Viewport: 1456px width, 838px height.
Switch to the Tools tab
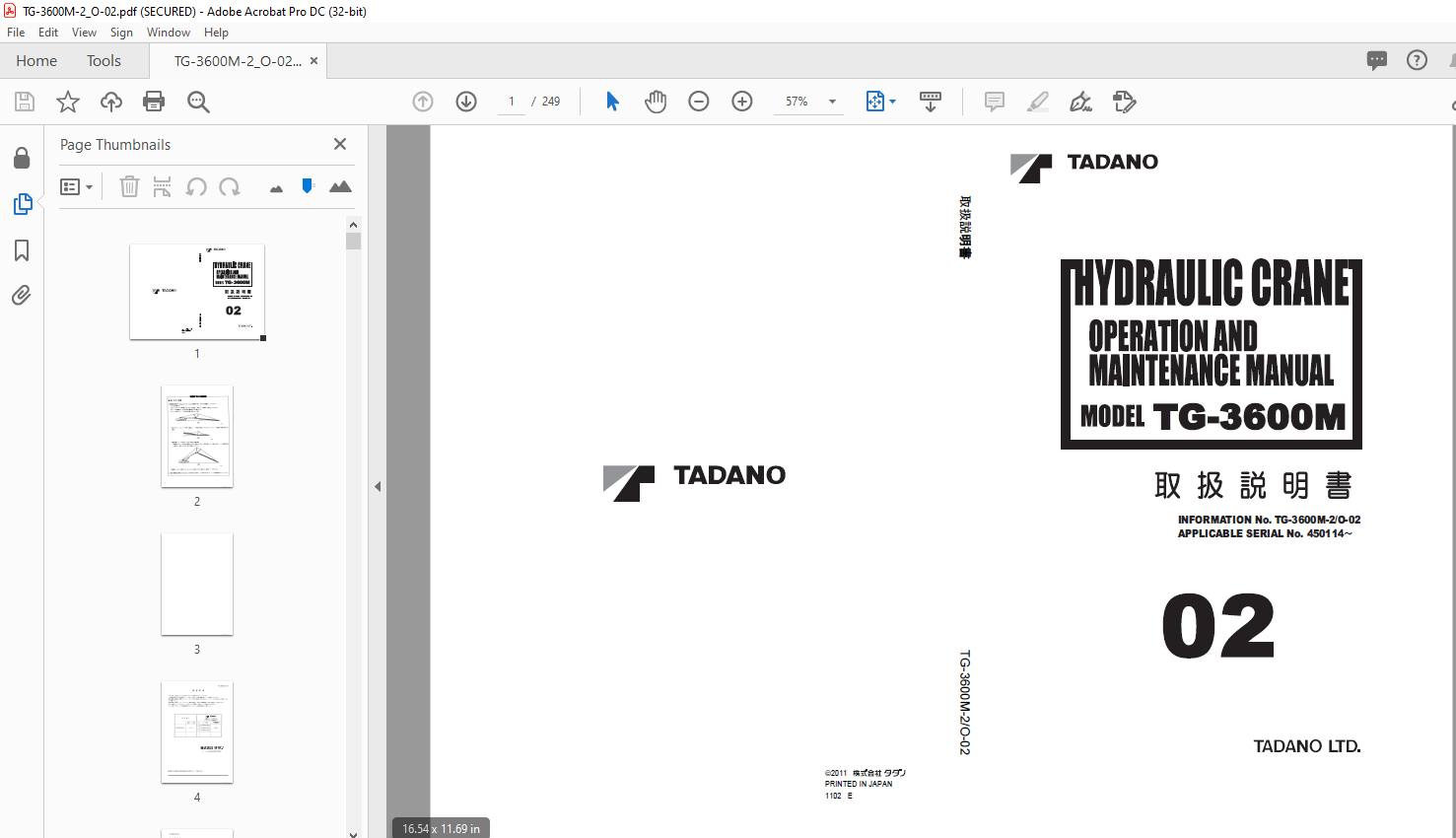(x=104, y=61)
